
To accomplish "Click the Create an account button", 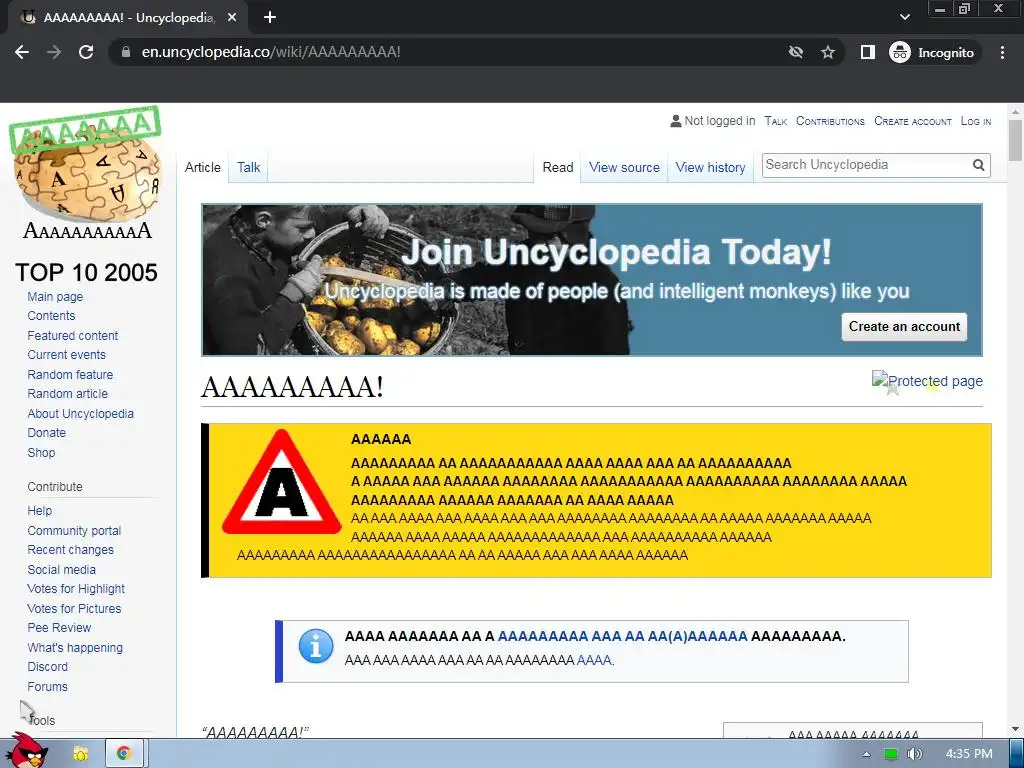I will pos(904,327).
